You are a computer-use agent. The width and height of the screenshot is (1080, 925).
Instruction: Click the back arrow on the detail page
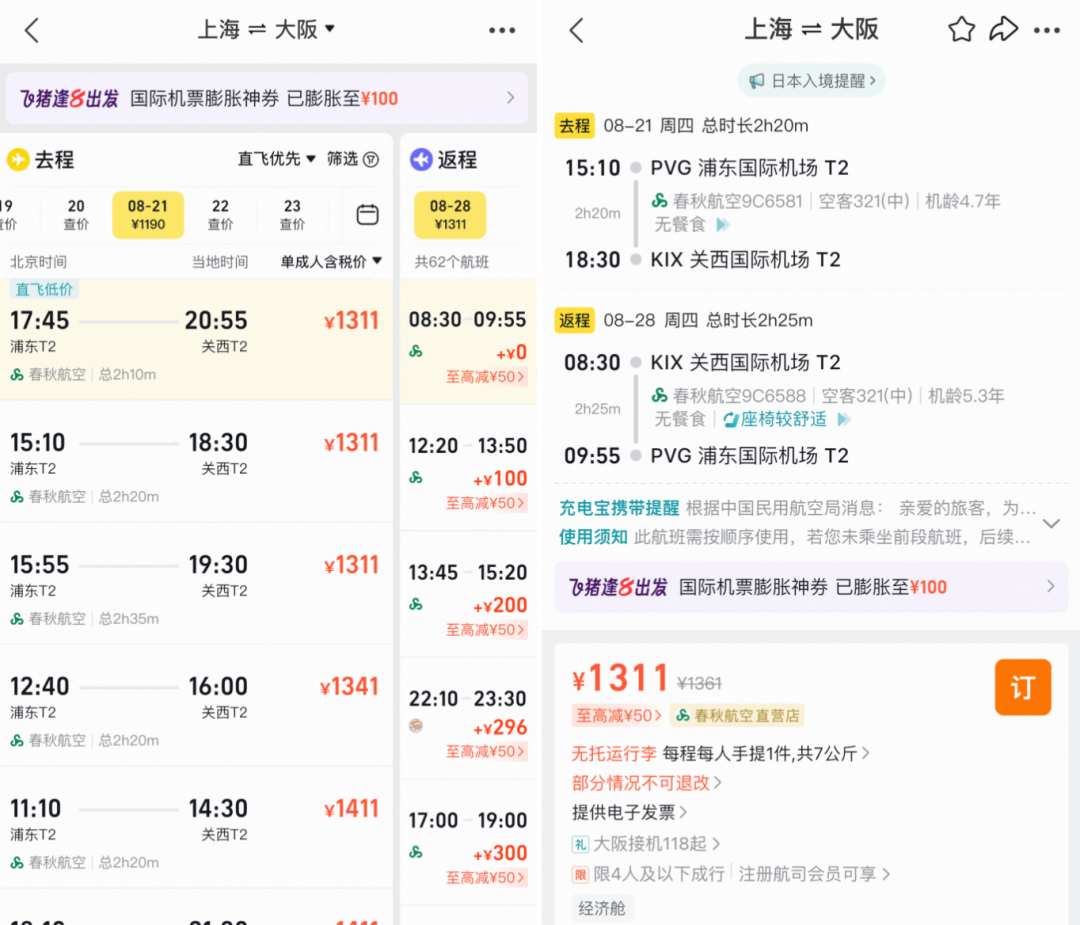tap(576, 30)
